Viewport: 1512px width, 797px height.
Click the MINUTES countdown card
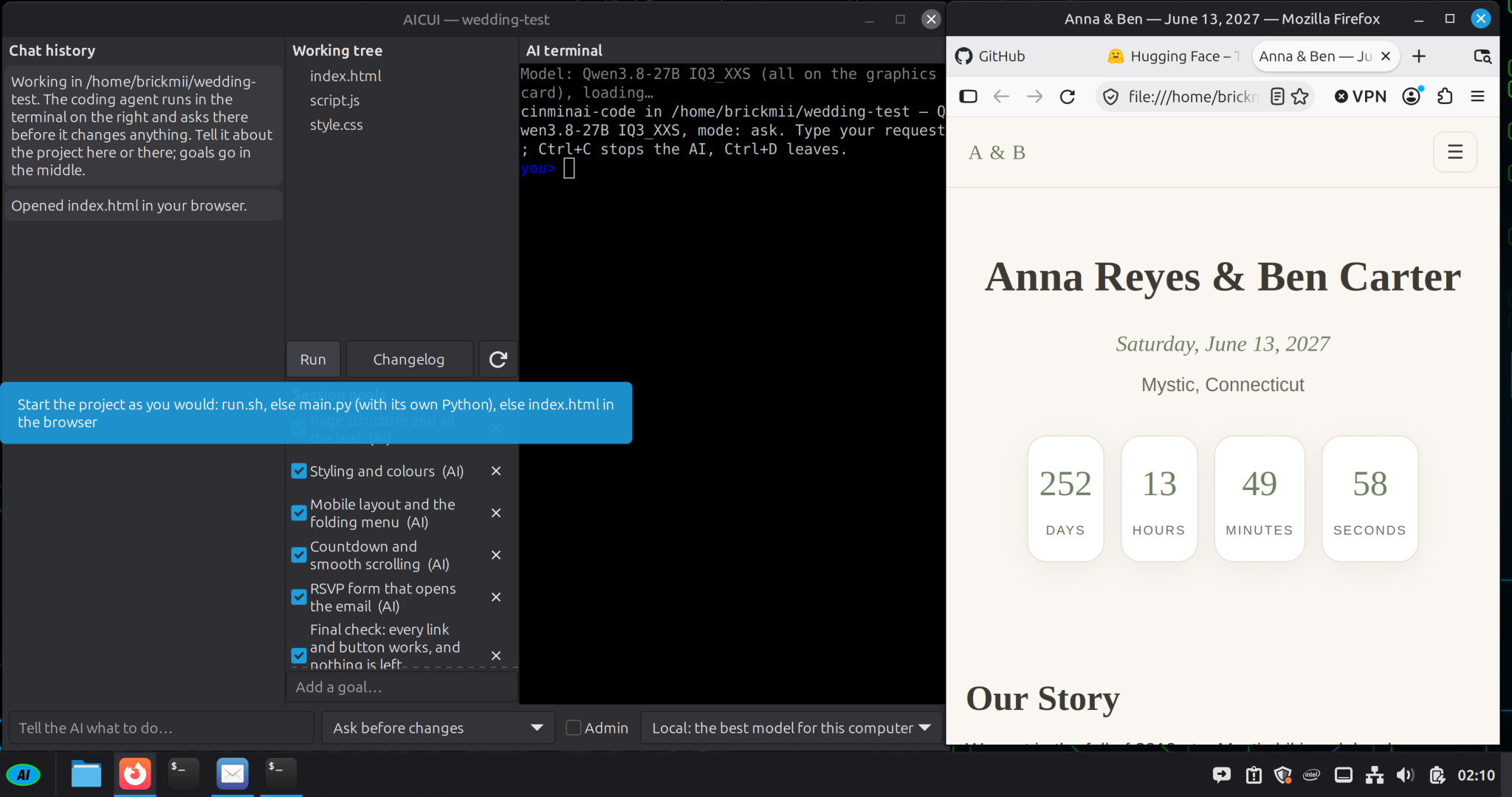pyautogui.click(x=1260, y=499)
